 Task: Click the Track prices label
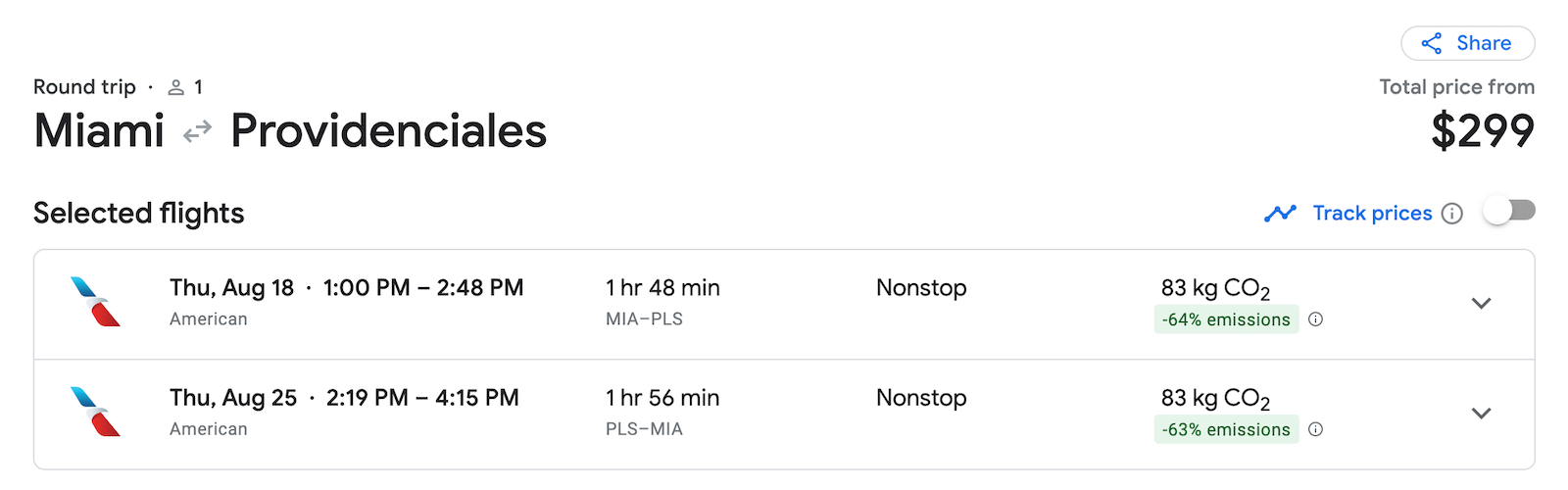[x=1372, y=213]
